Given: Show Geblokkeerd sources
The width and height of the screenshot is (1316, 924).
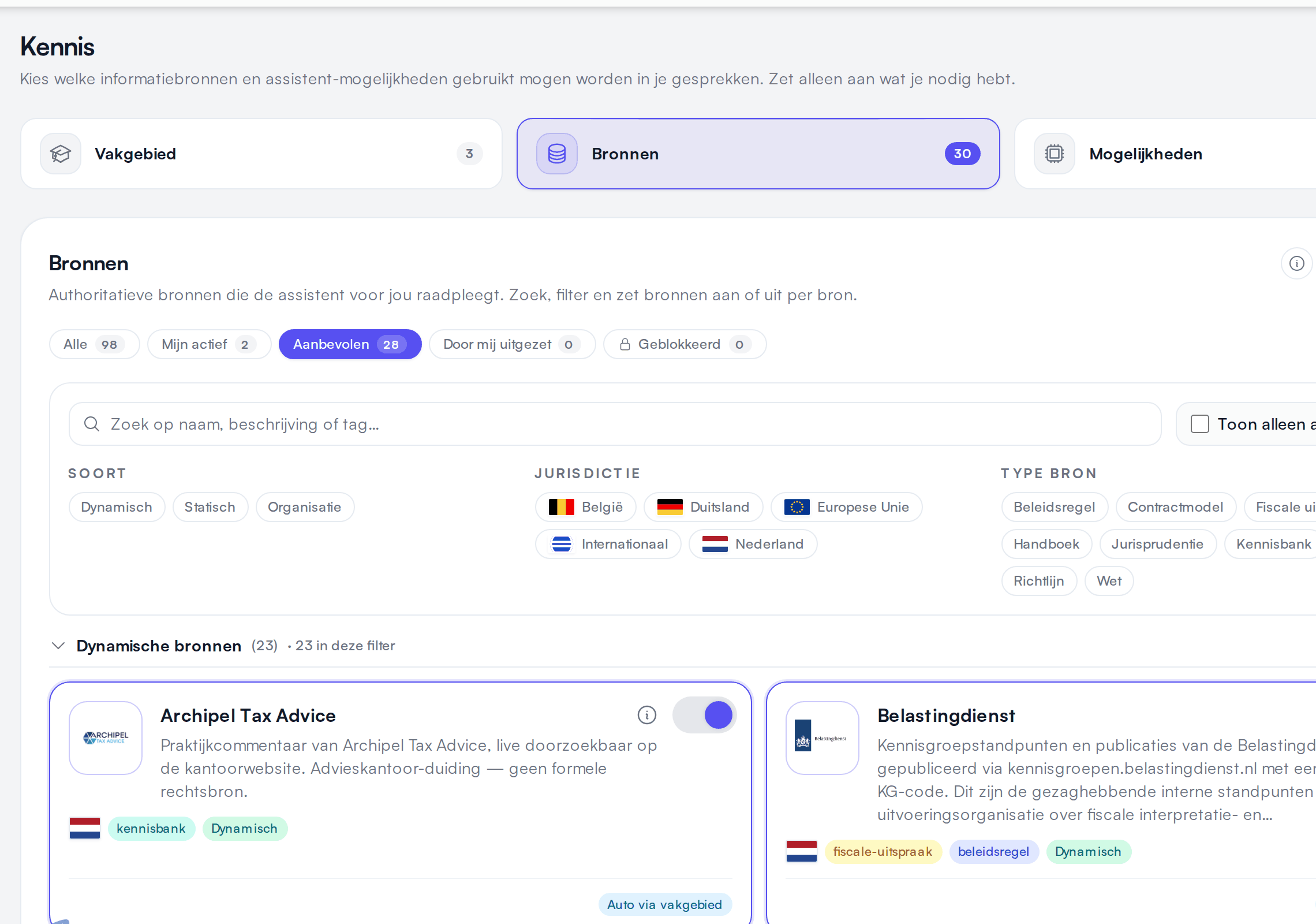Looking at the screenshot, I should [685, 344].
